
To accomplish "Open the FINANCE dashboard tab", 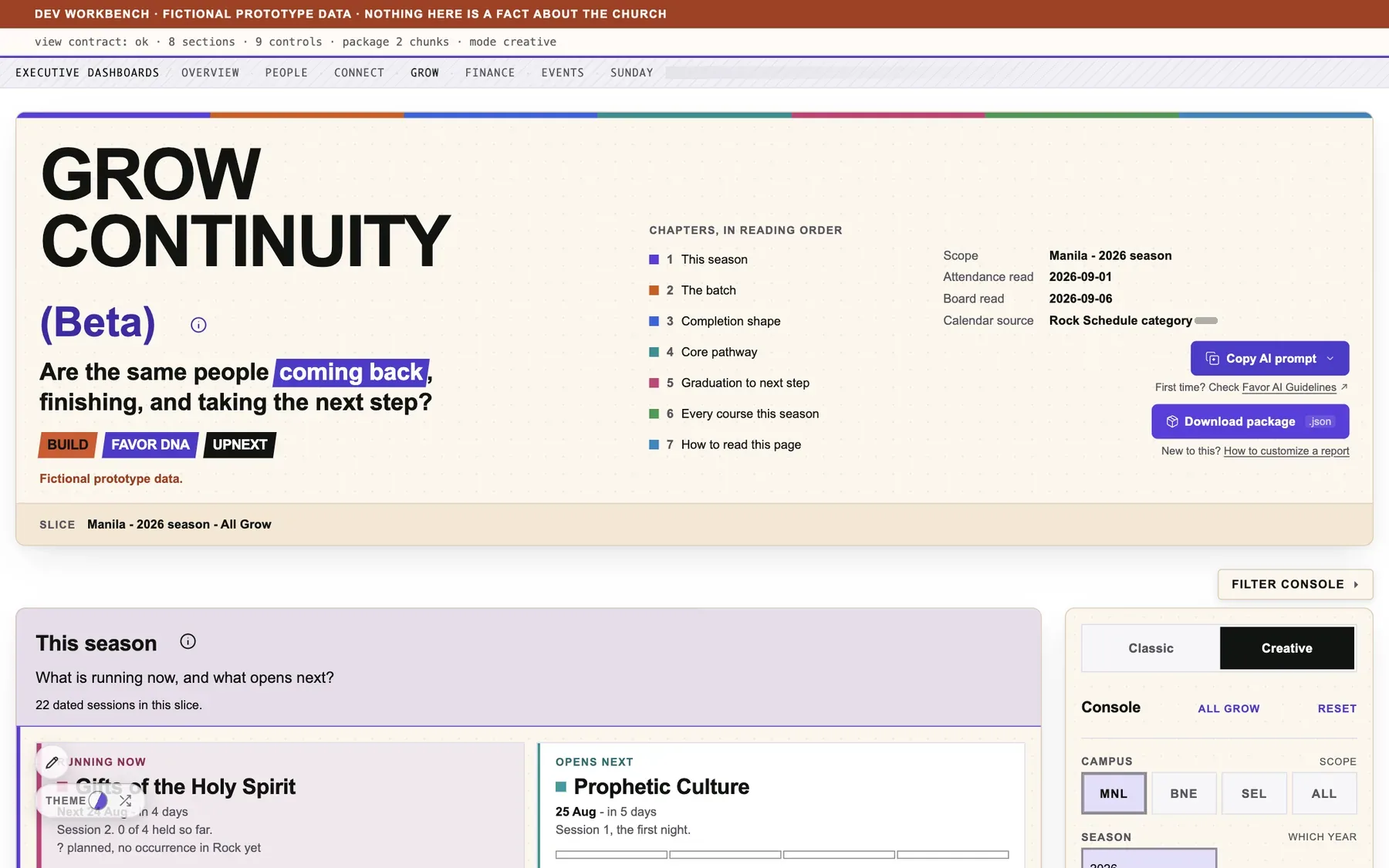I will 489,73.
